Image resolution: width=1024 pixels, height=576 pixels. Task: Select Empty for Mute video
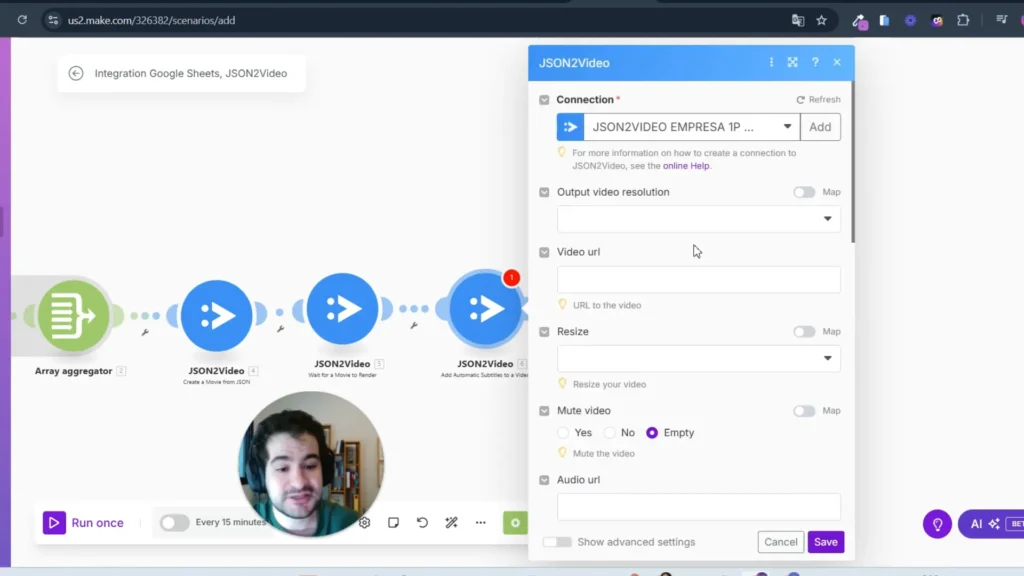pyautogui.click(x=652, y=432)
